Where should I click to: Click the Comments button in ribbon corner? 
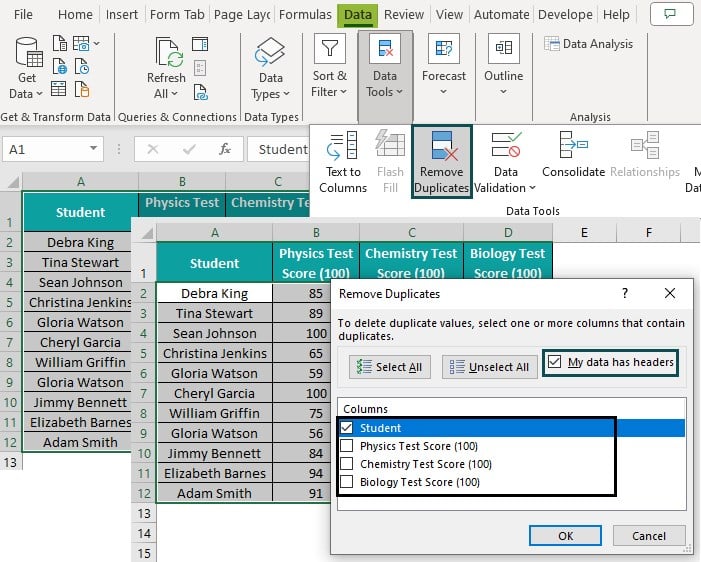pyautogui.click(x=671, y=14)
